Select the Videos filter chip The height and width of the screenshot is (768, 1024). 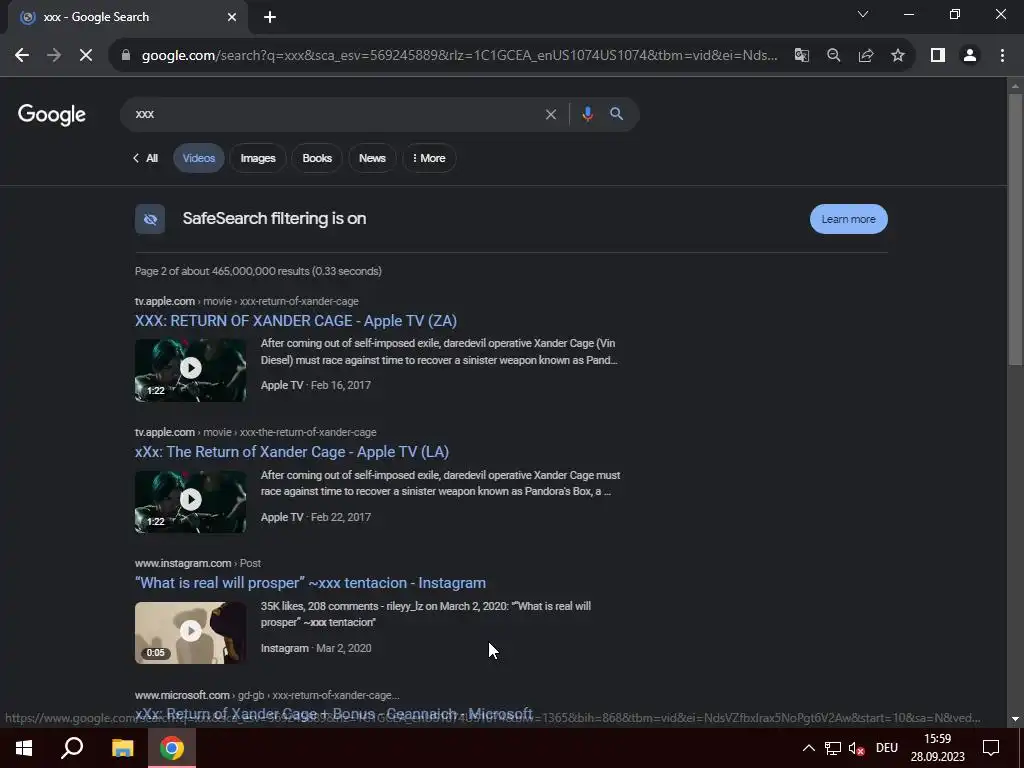click(x=199, y=158)
